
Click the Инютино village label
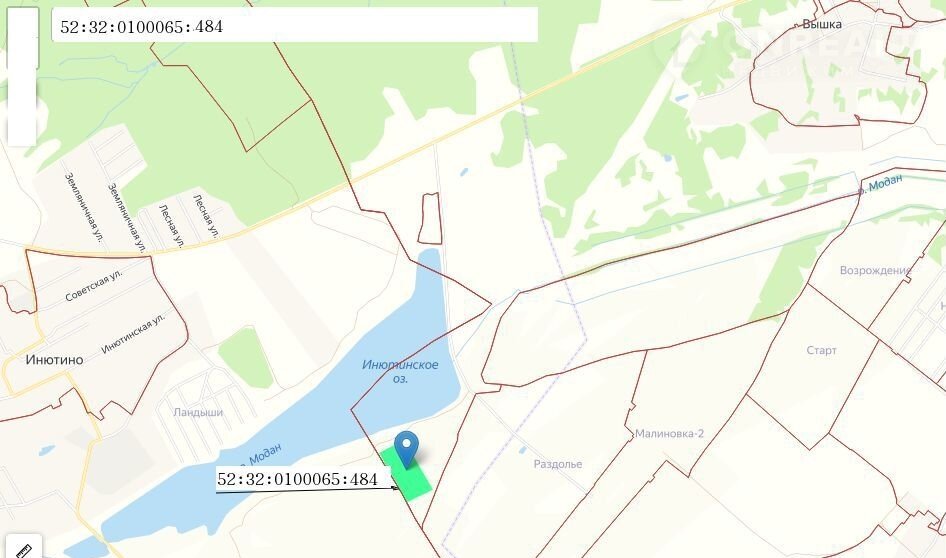[54, 360]
